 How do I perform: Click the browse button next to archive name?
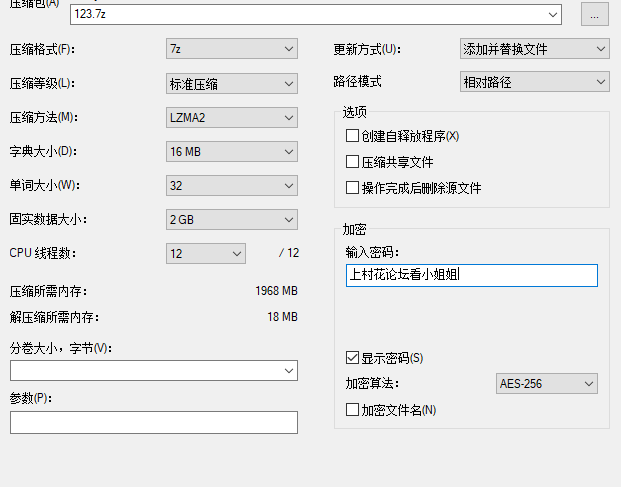click(594, 15)
